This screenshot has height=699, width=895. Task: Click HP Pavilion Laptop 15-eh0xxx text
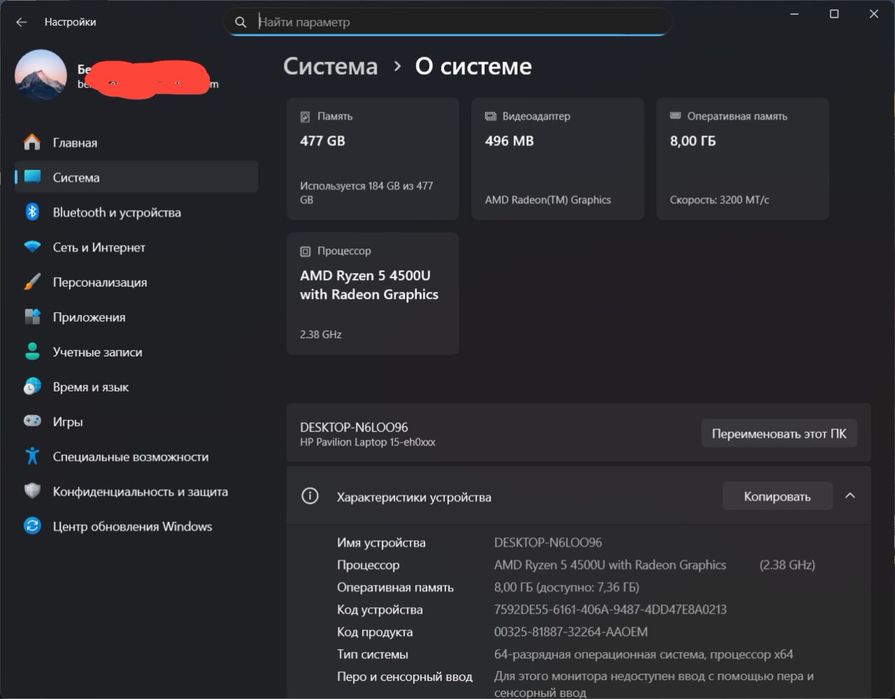coord(368,442)
